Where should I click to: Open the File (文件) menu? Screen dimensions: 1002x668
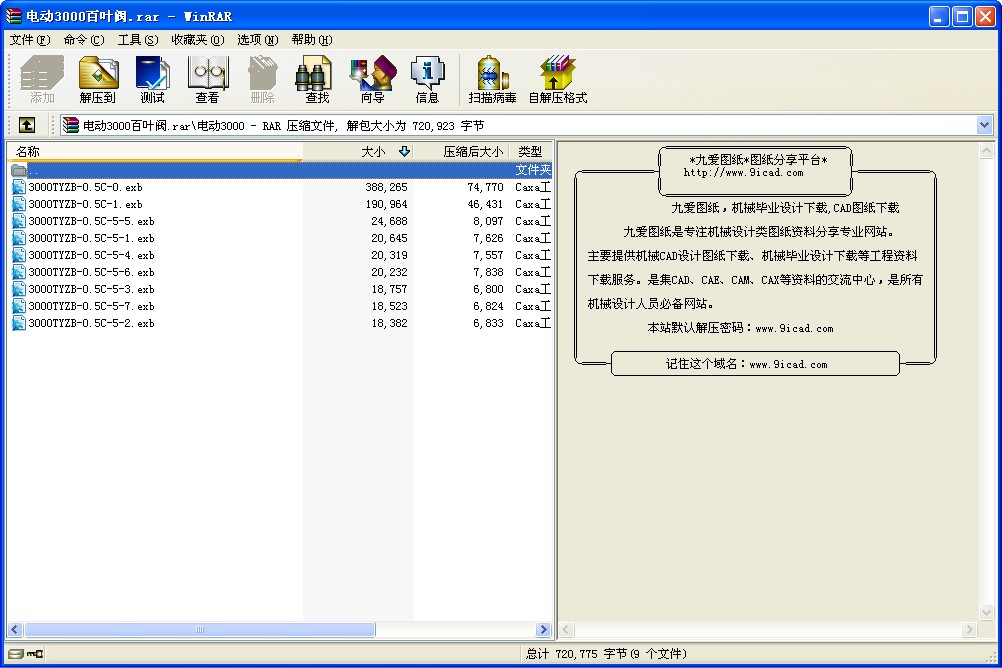pos(29,40)
